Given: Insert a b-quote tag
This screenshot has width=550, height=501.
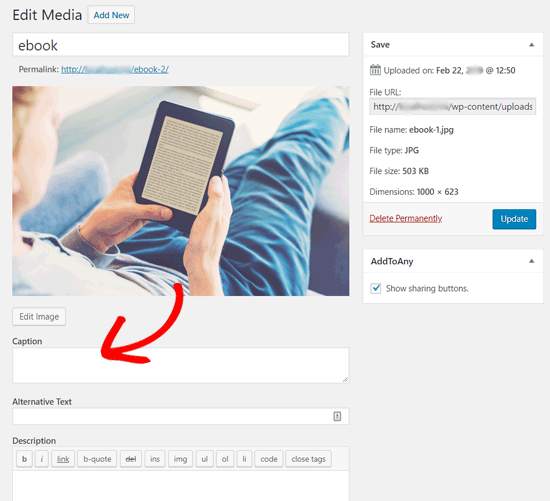Looking at the screenshot, I should coord(97,459).
